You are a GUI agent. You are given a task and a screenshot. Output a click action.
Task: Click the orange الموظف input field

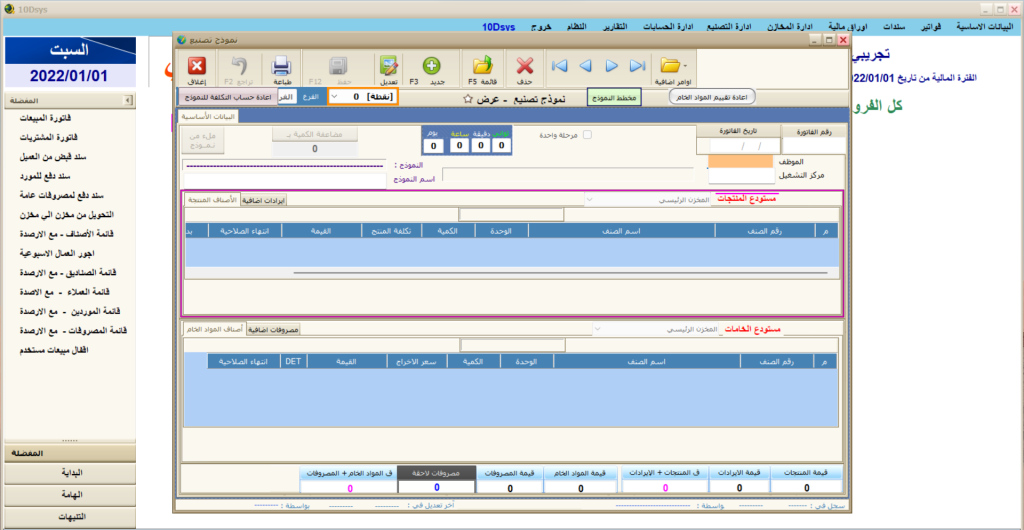(x=741, y=161)
